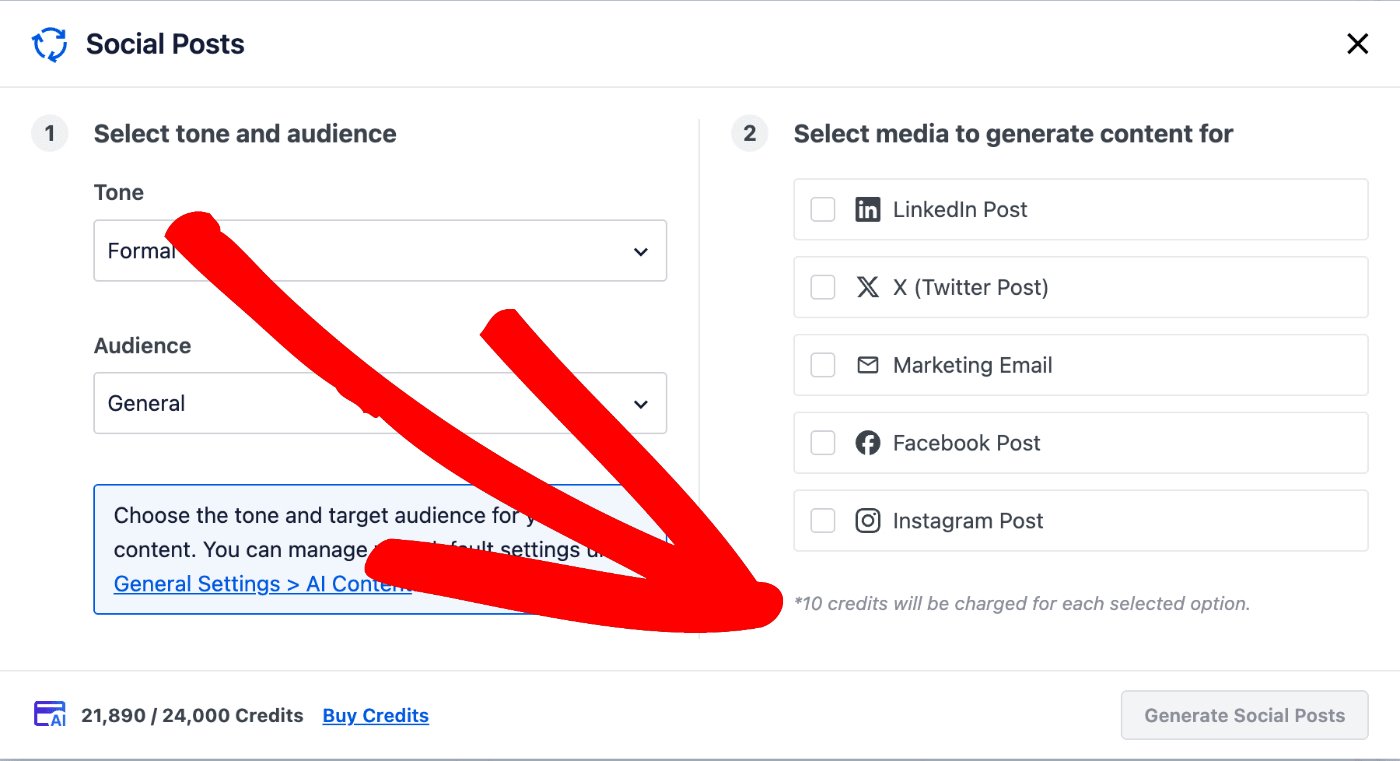The width and height of the screenshot is (1400, 761).
Task: Select the Facebook Post checkbox
Action: click(822, 443)
